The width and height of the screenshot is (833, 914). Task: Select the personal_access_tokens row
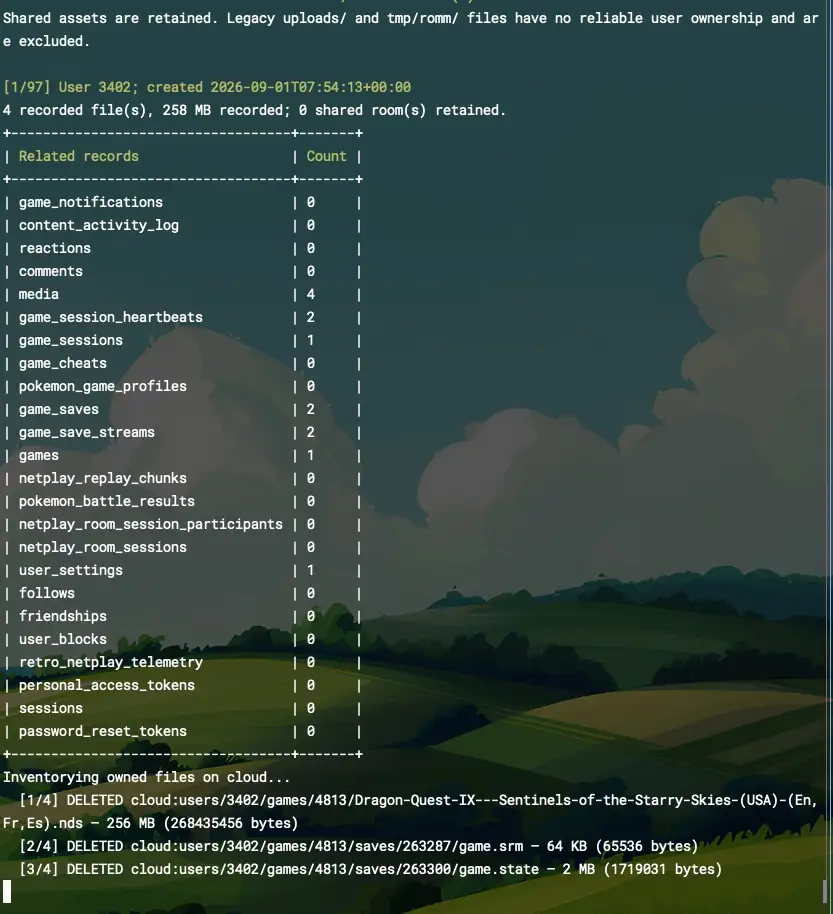coord(182,685)
